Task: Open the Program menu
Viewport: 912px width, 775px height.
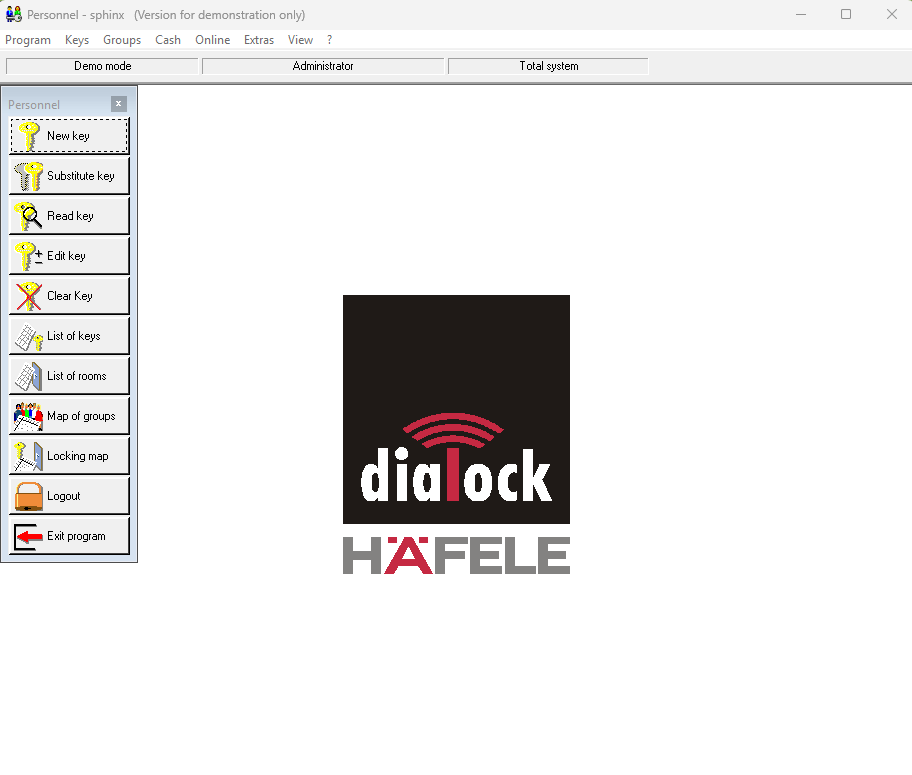Action: [28, 40]
